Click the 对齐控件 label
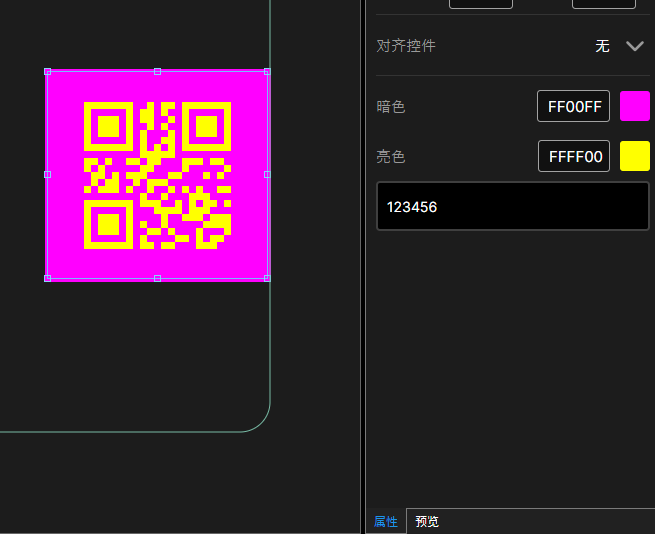Screen dimensions: 655x534 click(x=406, y=46)
